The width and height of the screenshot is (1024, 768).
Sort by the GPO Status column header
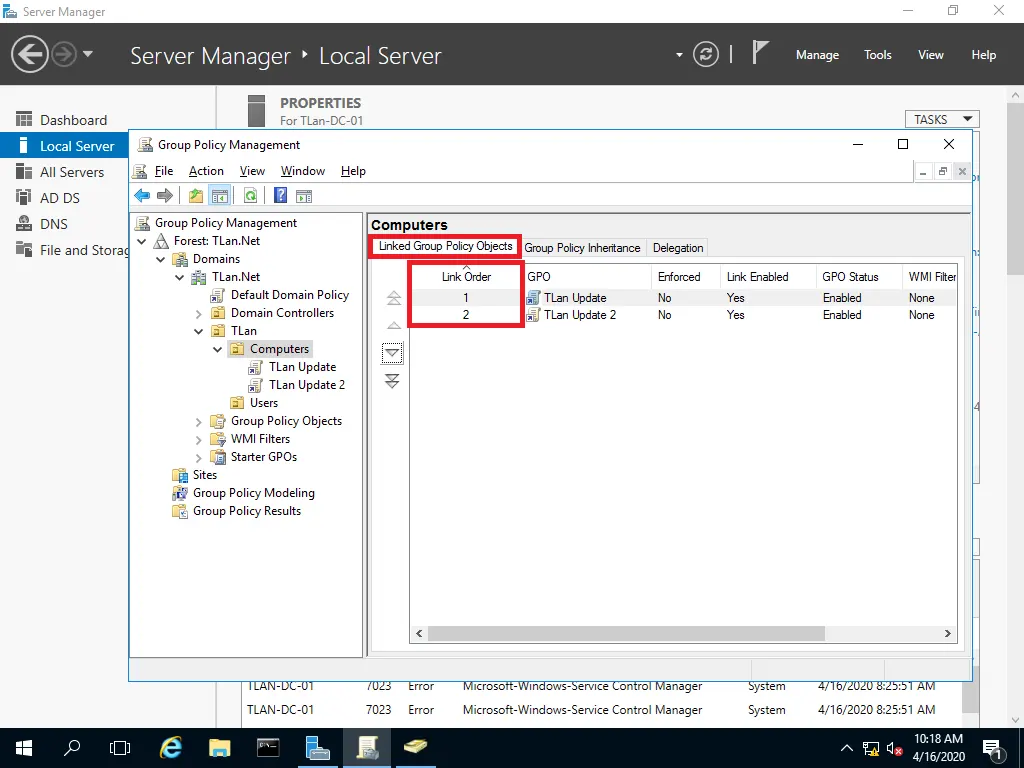(x=859, y=277)
